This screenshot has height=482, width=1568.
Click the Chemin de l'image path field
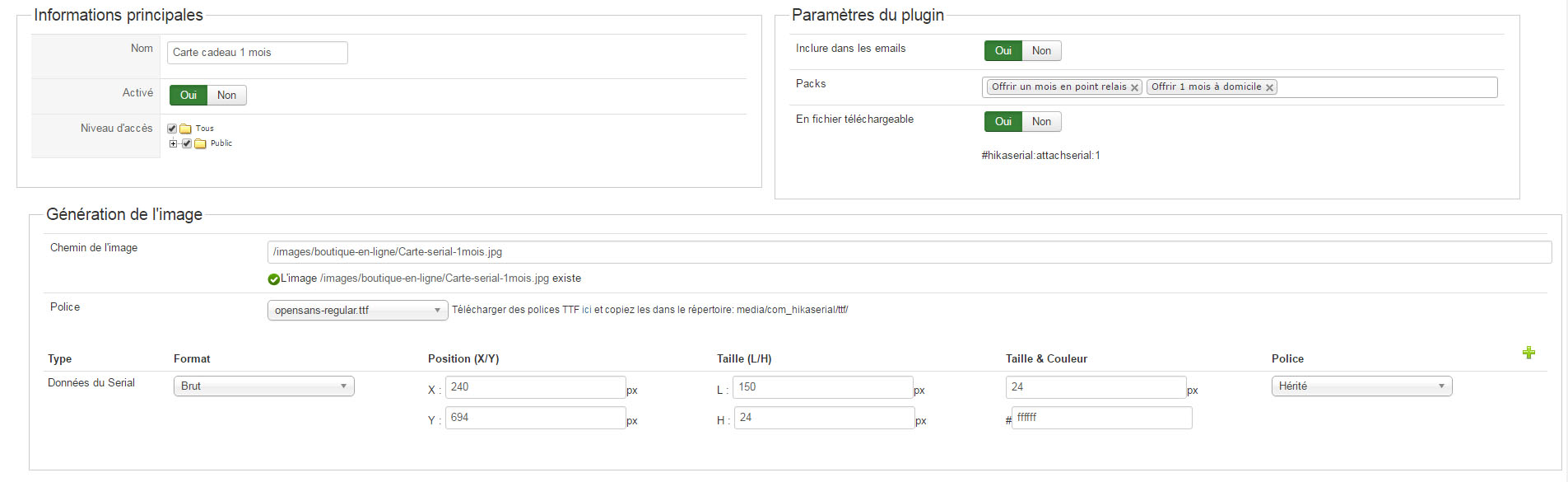tap(909, 252)
